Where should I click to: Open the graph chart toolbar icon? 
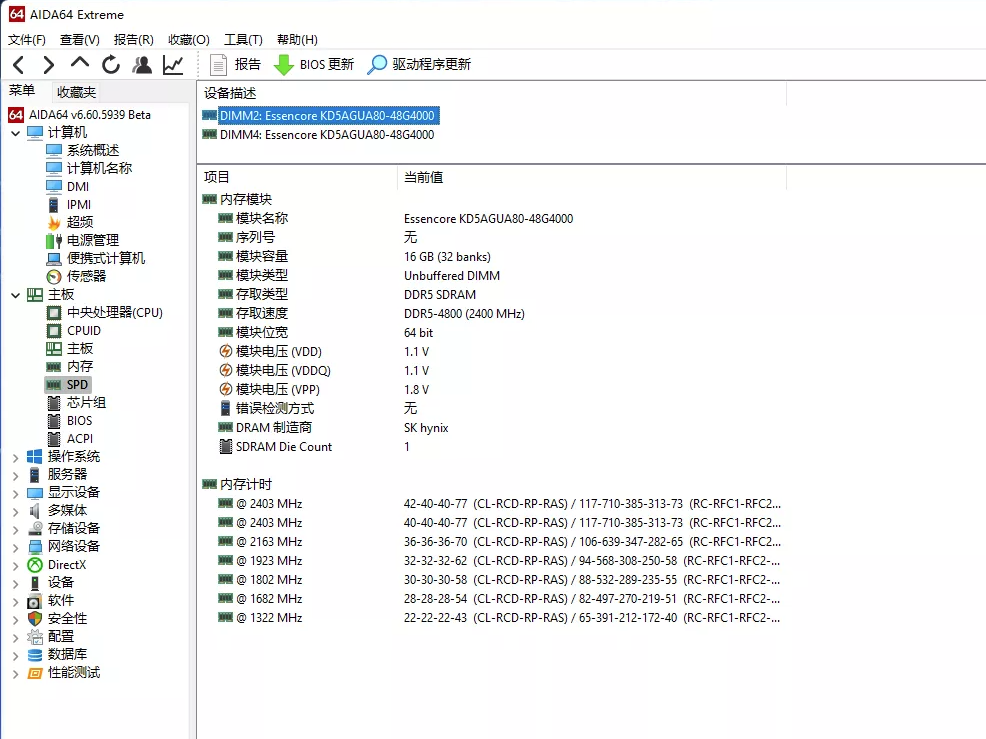(173, 64)
